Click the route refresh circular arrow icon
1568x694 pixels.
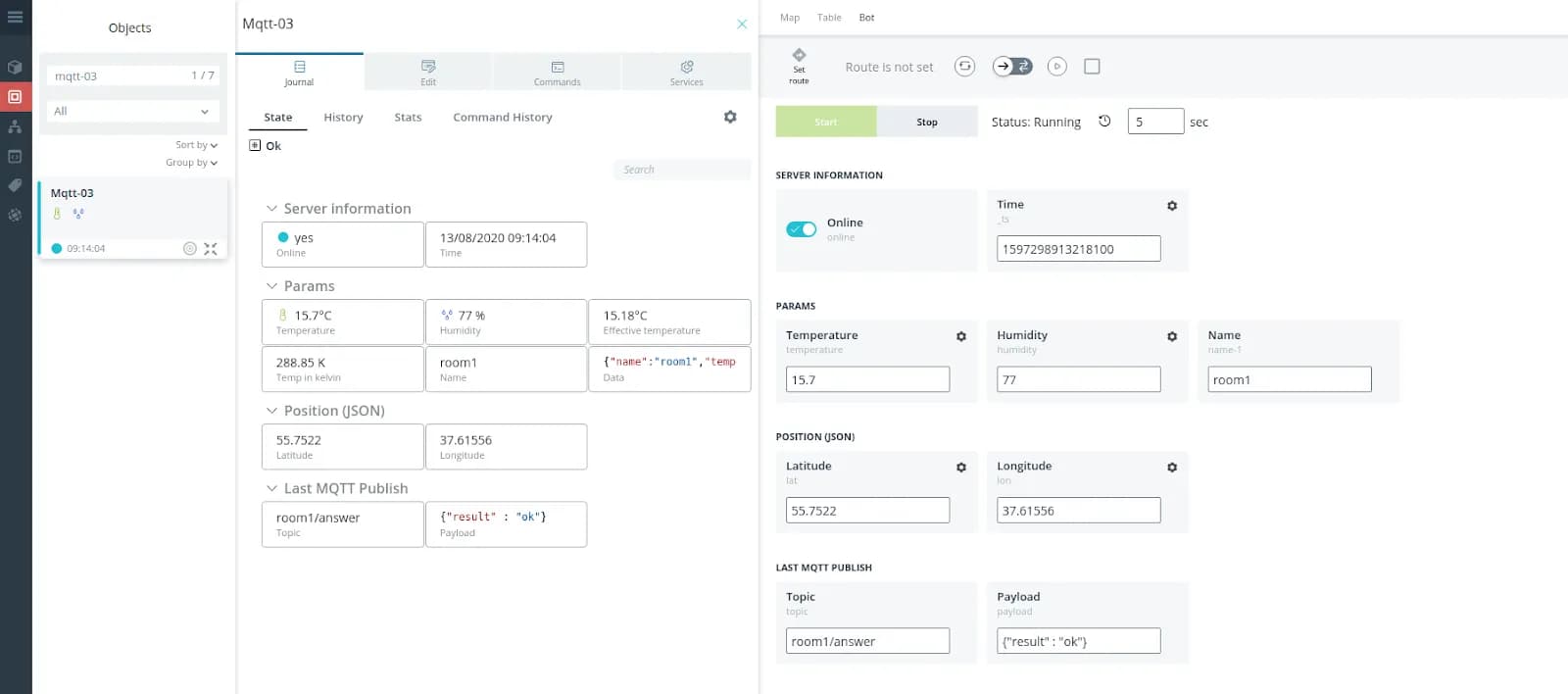click(964, 67)
